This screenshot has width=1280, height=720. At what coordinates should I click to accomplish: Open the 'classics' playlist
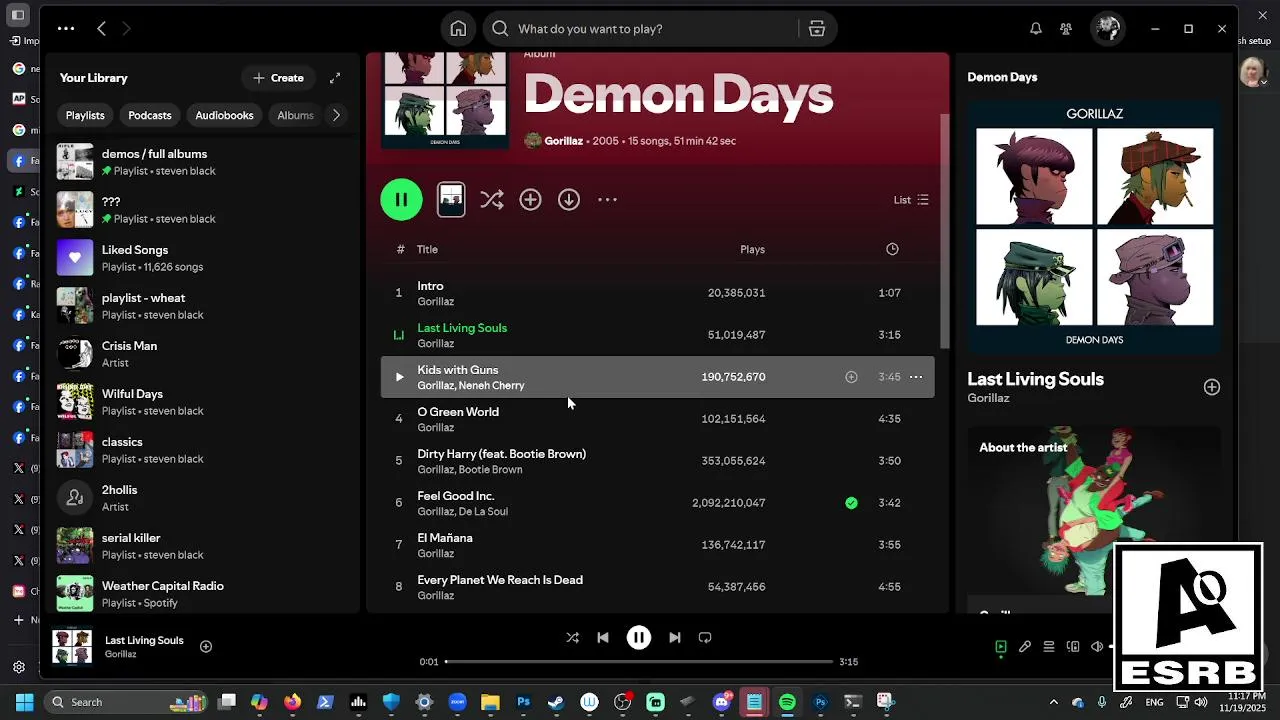click(205, 450)
